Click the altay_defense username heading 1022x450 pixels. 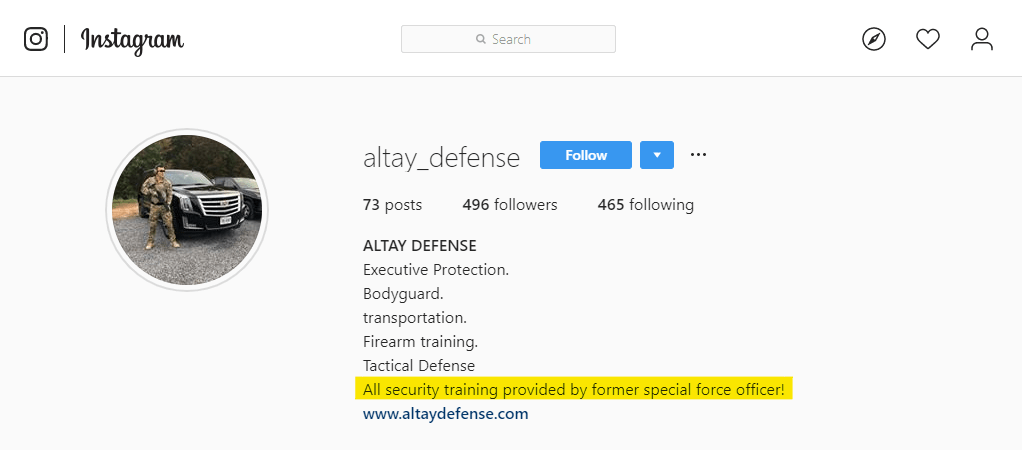point(441,158)
